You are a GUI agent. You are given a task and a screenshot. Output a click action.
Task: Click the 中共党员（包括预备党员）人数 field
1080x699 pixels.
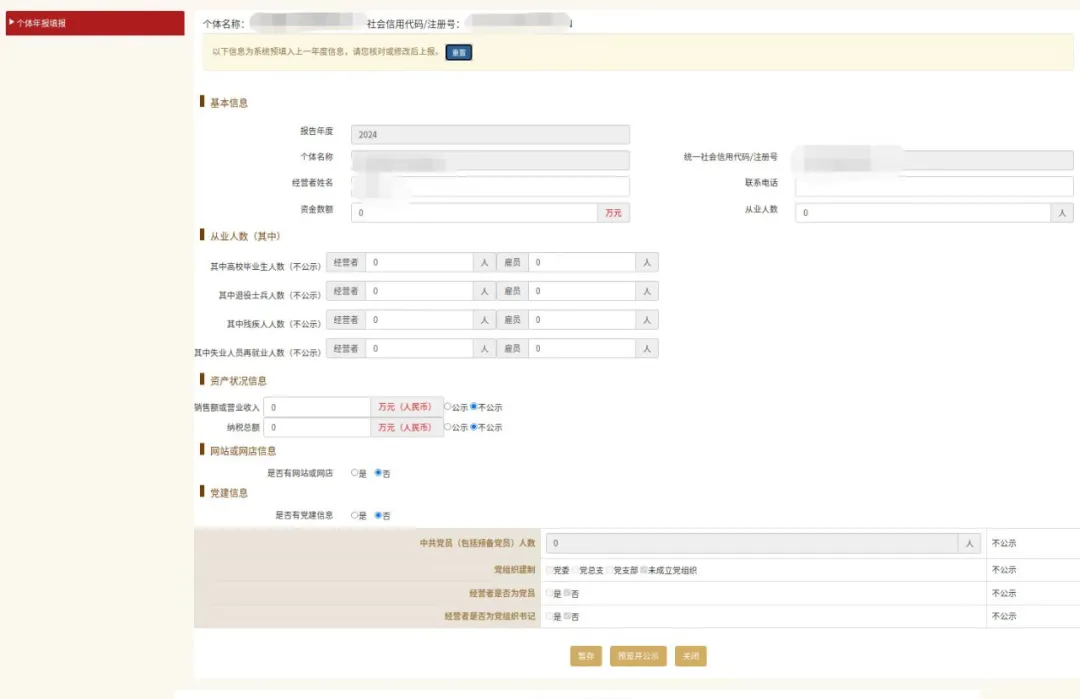750,543
